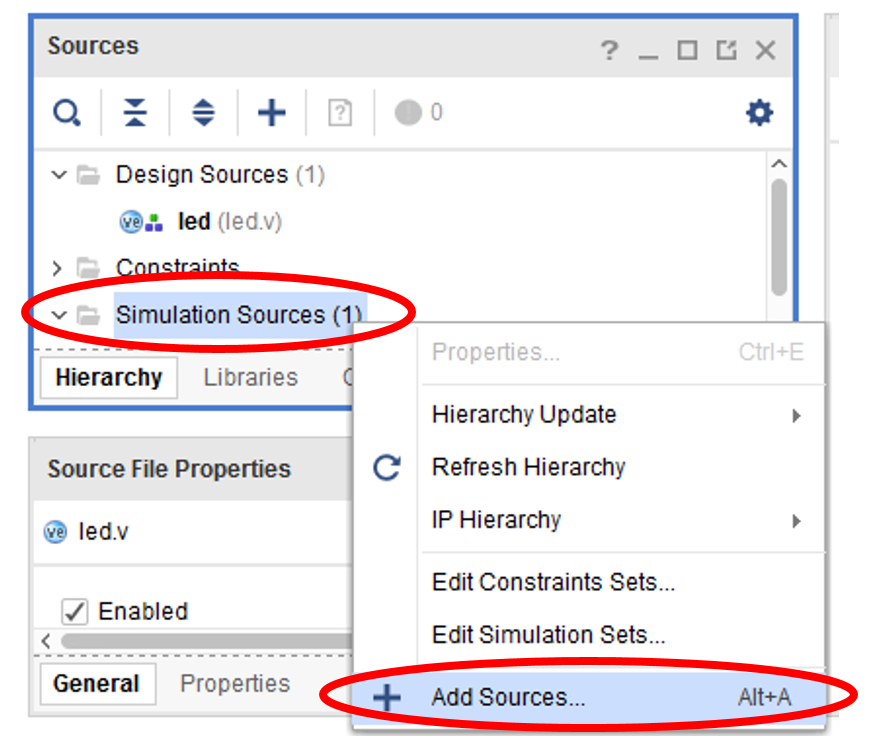Screen dimensions: 881x741
Task: Click the missing sources count indicator
Action: click(x=418, y=113)
